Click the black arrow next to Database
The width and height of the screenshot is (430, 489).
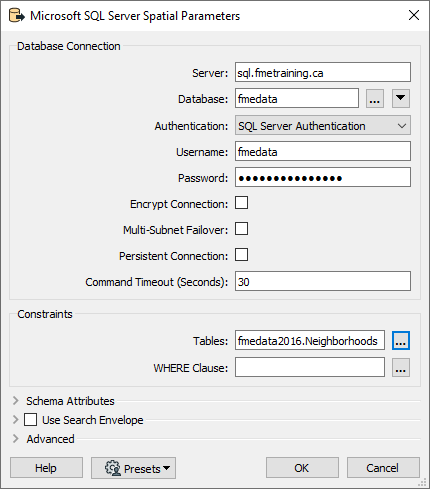coord(401,98)
